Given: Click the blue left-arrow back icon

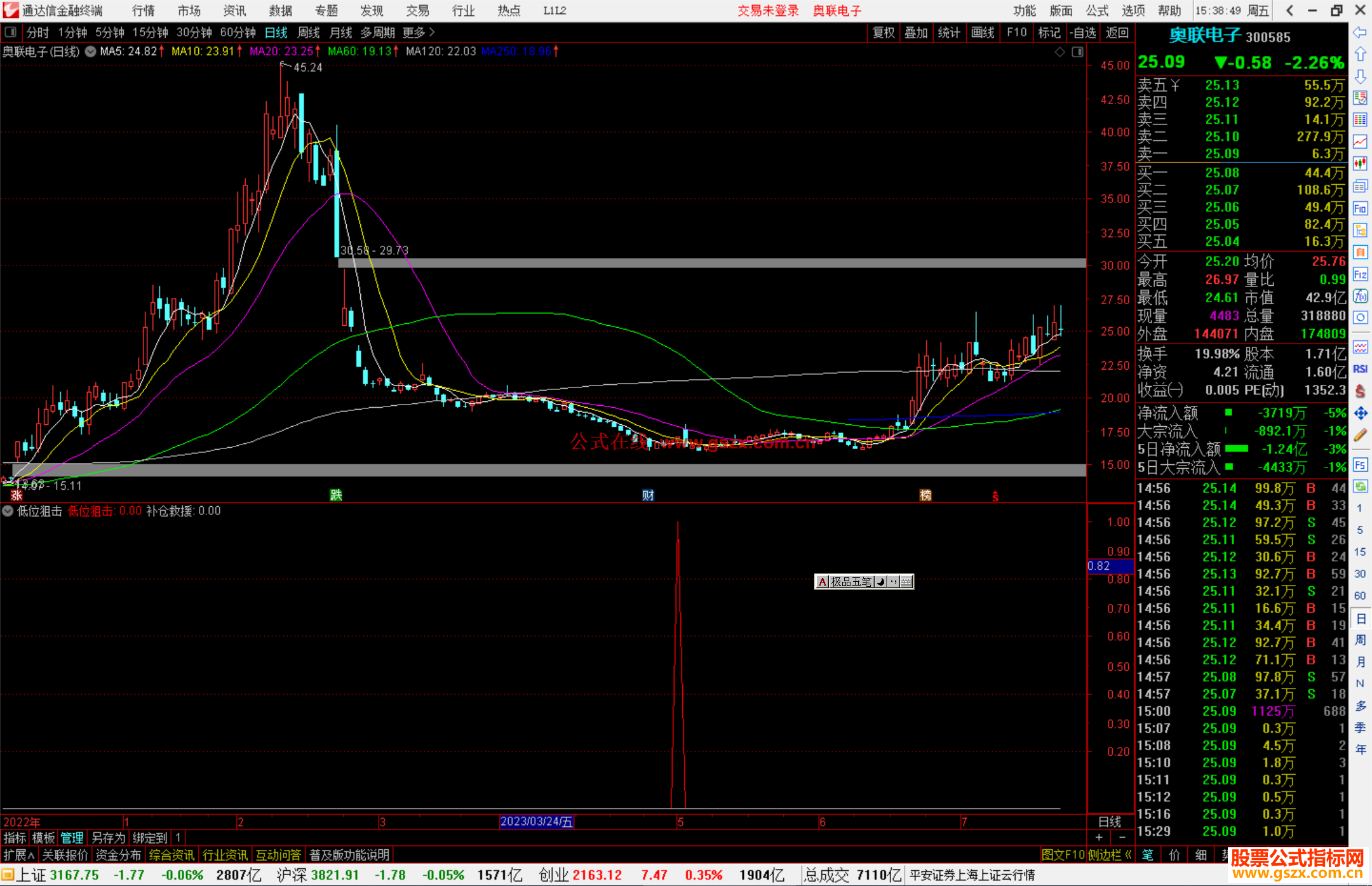Looking at the screenshot, I should [x=1360, y=32].
